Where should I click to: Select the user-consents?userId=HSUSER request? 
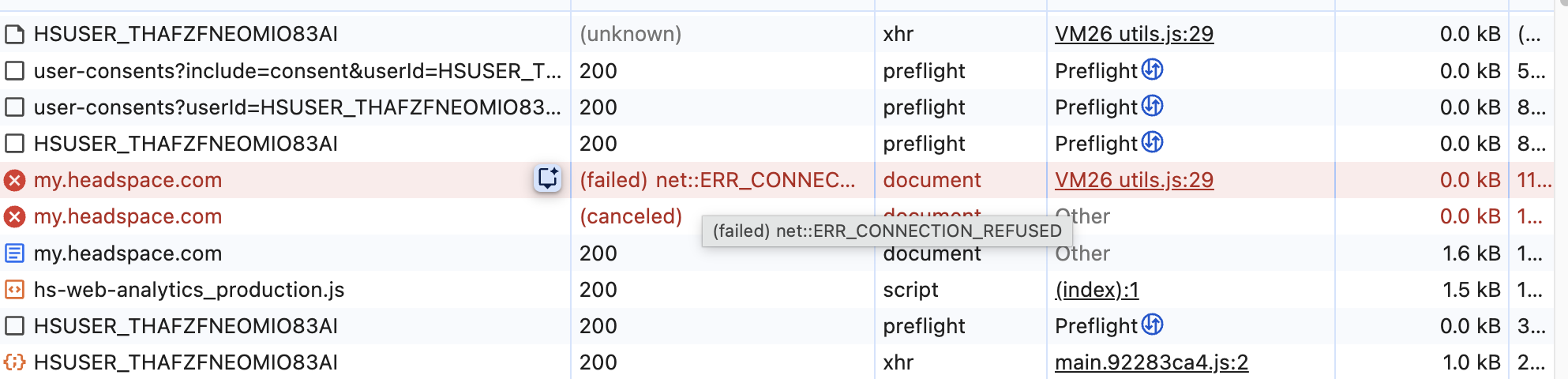click(297, 107)
